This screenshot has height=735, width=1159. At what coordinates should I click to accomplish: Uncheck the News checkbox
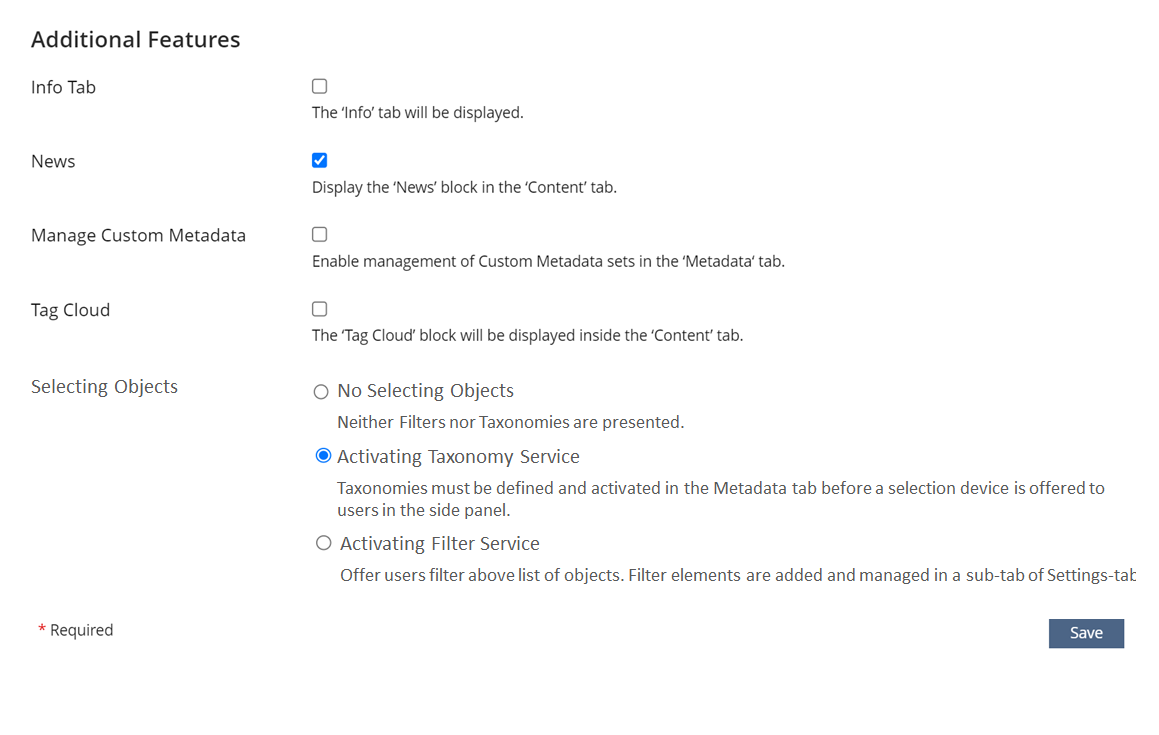tap(320, 161)
